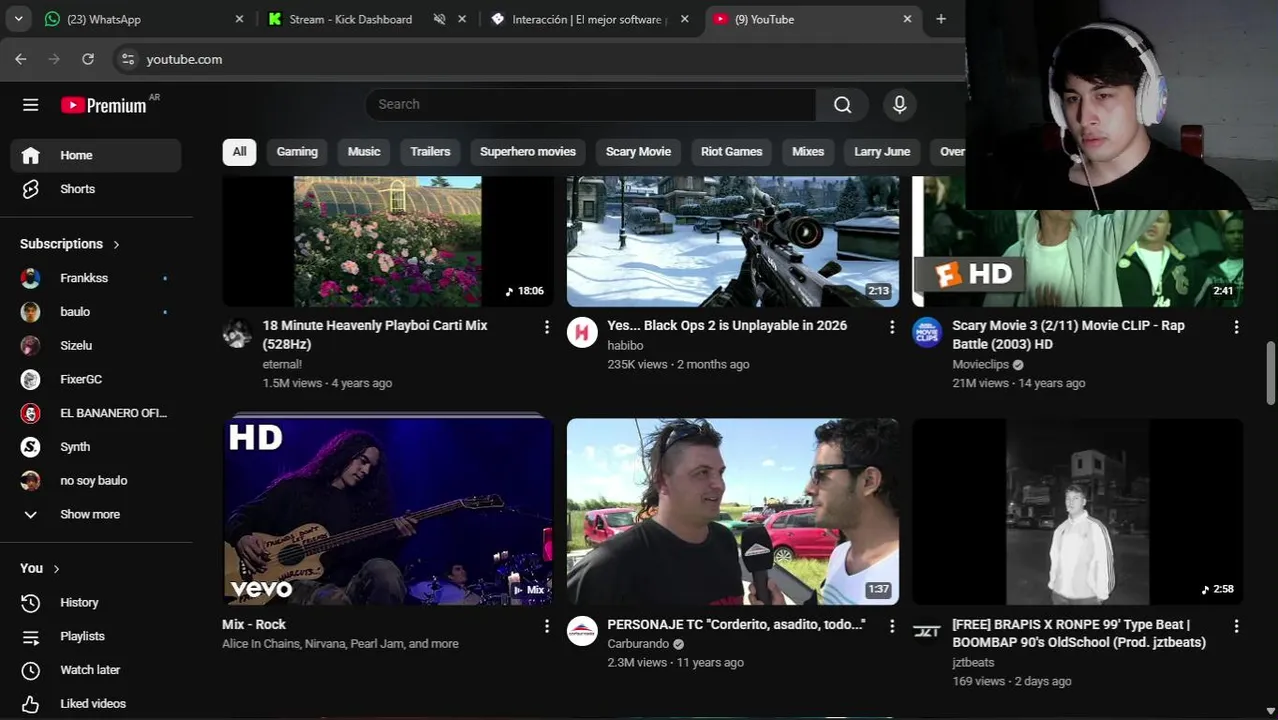Open Sizelu channel avatar in sidebar
Image resolution: width=1278 pixels, height=720 pixels.
(x=31, y=345)
